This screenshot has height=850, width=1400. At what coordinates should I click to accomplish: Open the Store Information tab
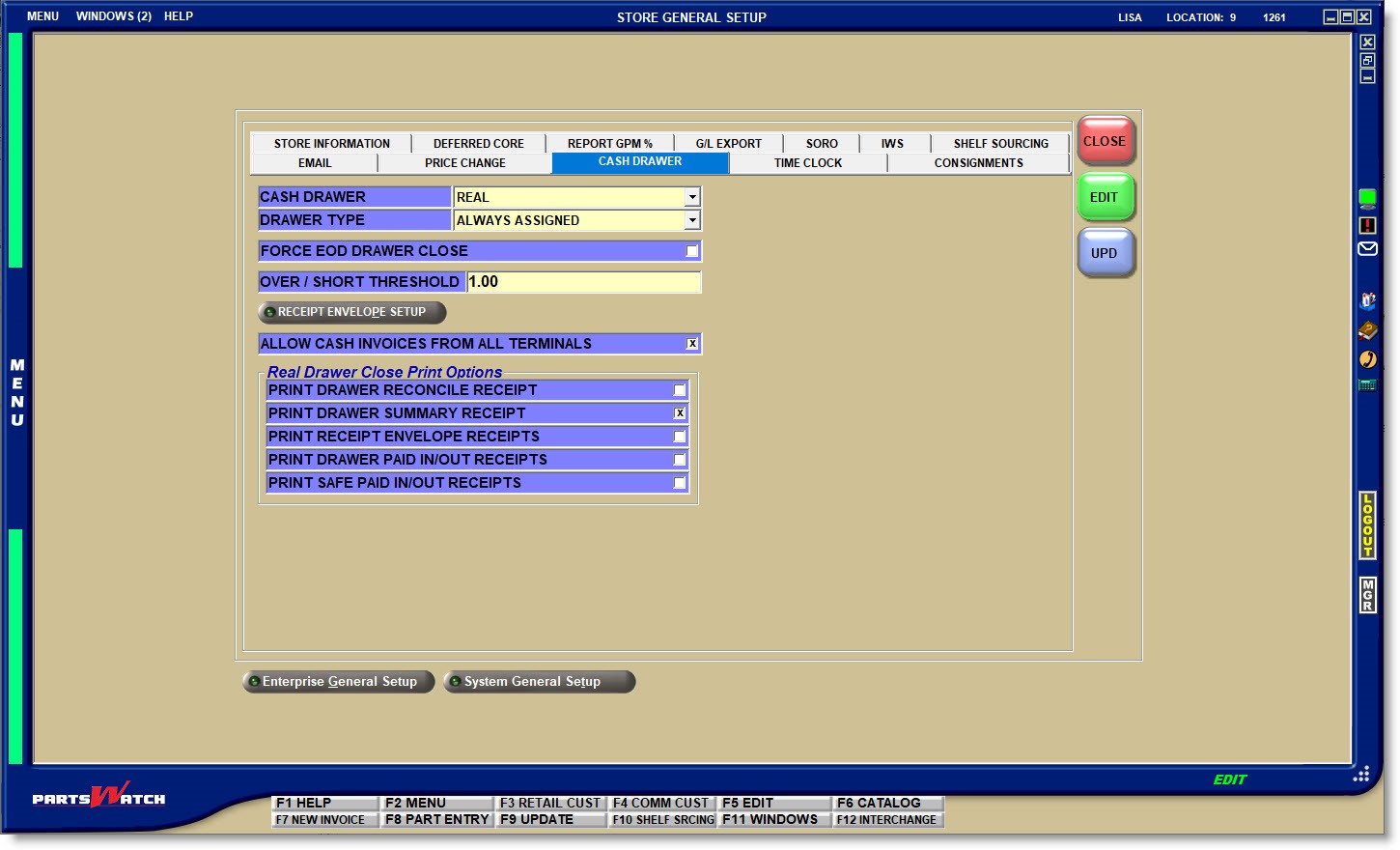coord(331,144)
